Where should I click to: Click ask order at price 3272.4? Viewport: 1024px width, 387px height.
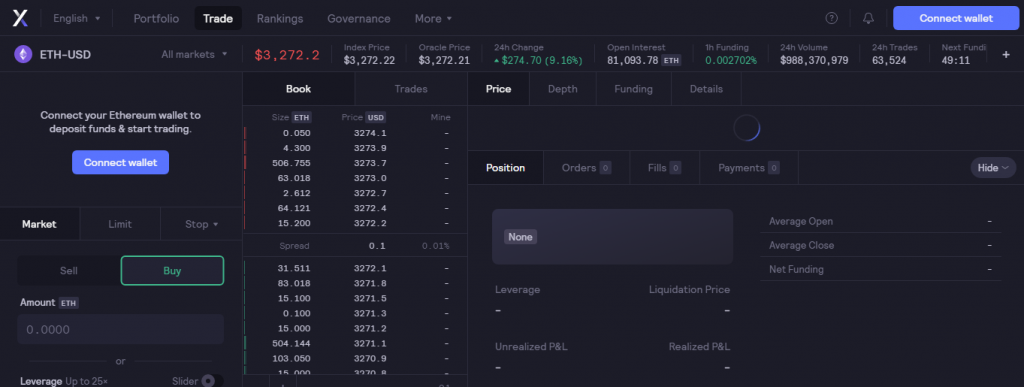tap(355, 208)
